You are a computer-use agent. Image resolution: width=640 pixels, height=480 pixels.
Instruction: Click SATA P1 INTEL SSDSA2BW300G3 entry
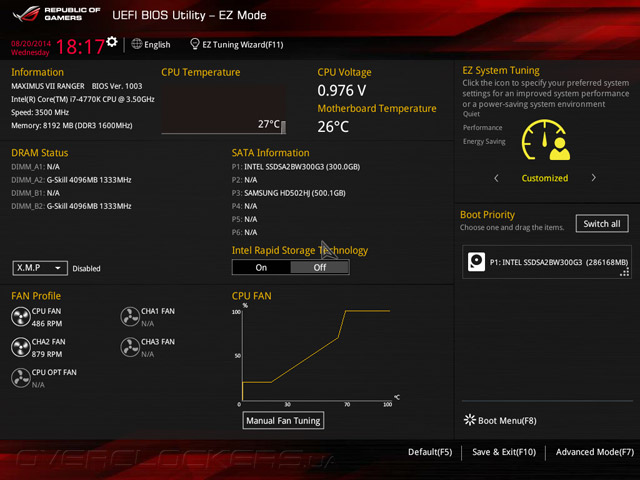(x=296, y=167)
